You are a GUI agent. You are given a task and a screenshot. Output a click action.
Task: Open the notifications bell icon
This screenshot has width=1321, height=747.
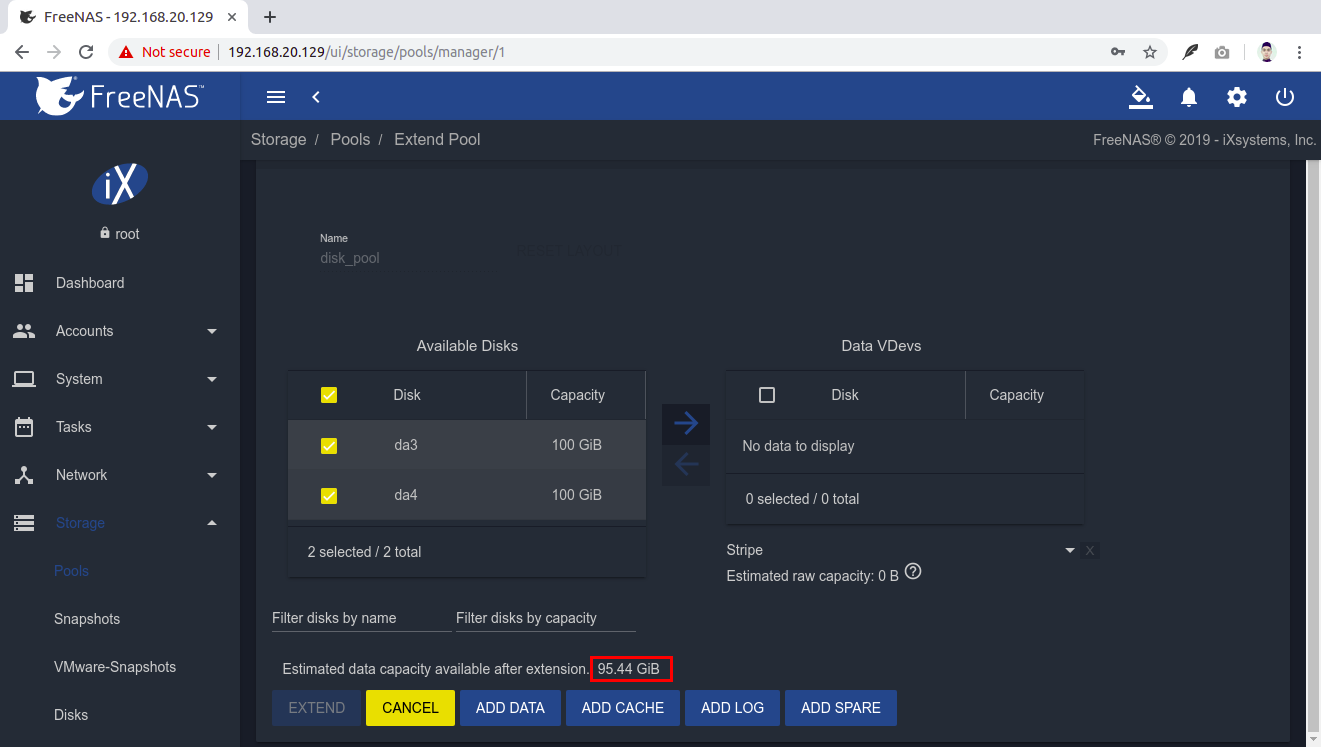click(1189, 97)
